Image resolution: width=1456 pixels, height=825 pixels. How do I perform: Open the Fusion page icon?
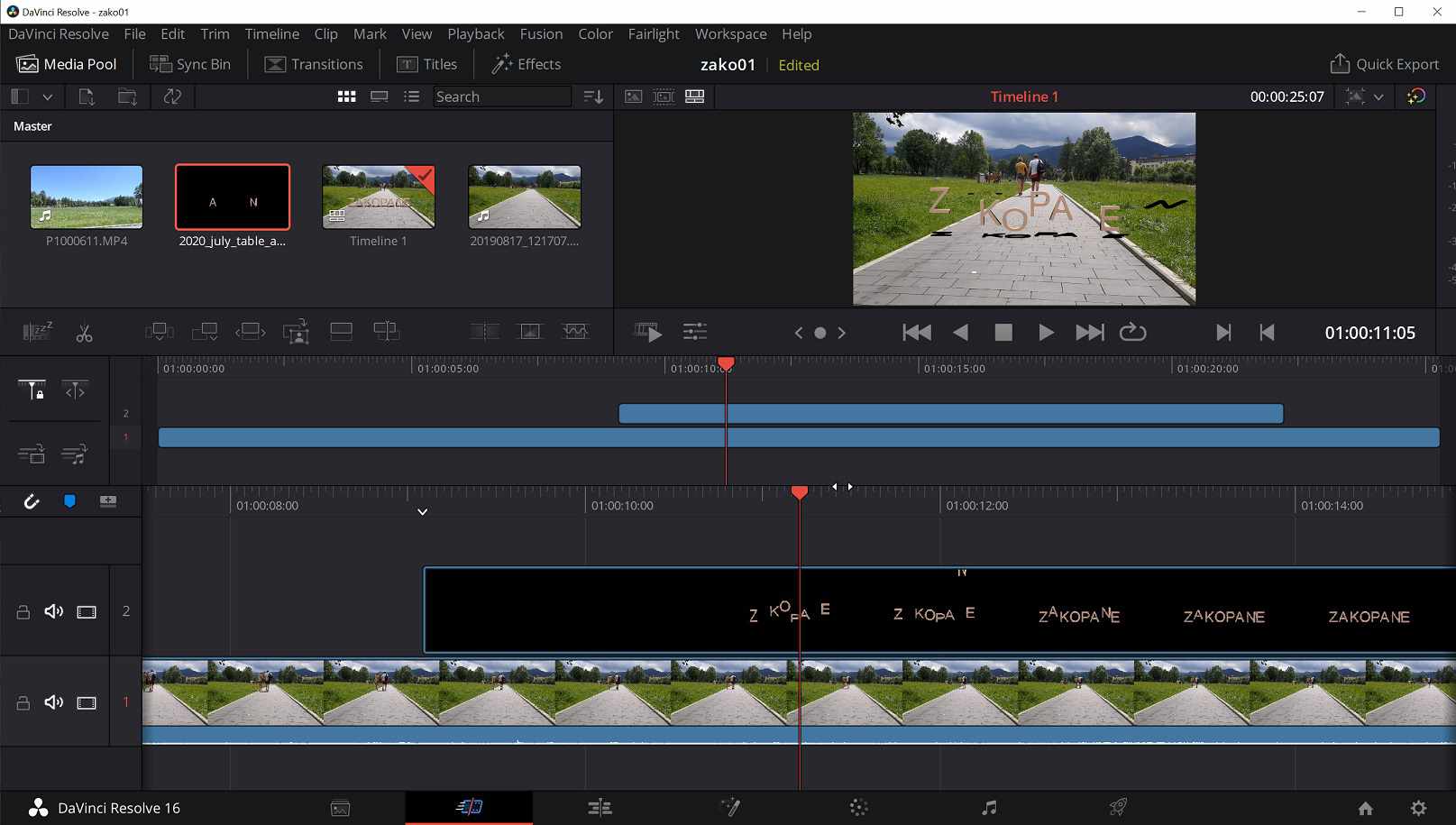coord(729,807)
